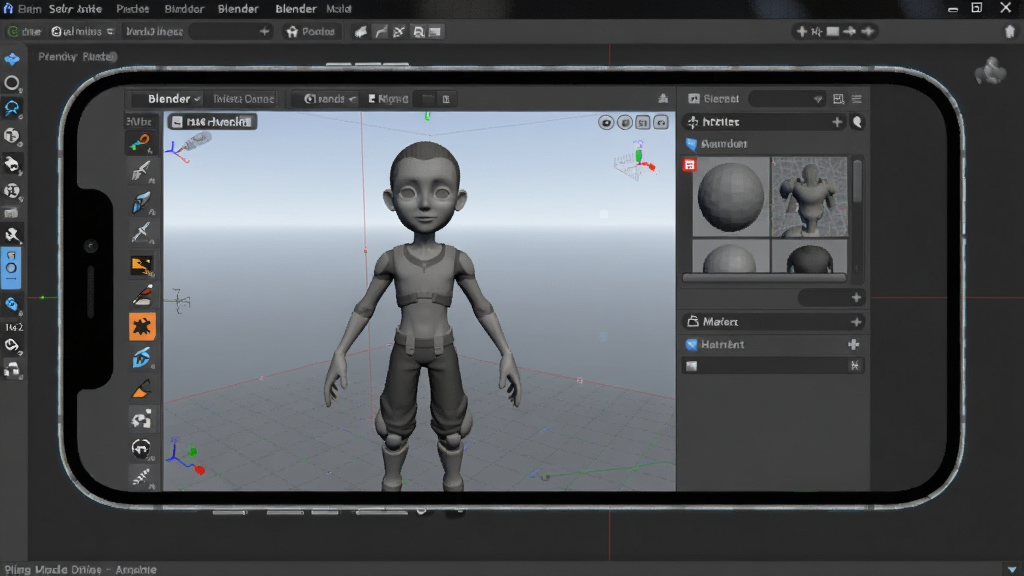Click the circular rotate tool in tool column

(x=142, y=449)
